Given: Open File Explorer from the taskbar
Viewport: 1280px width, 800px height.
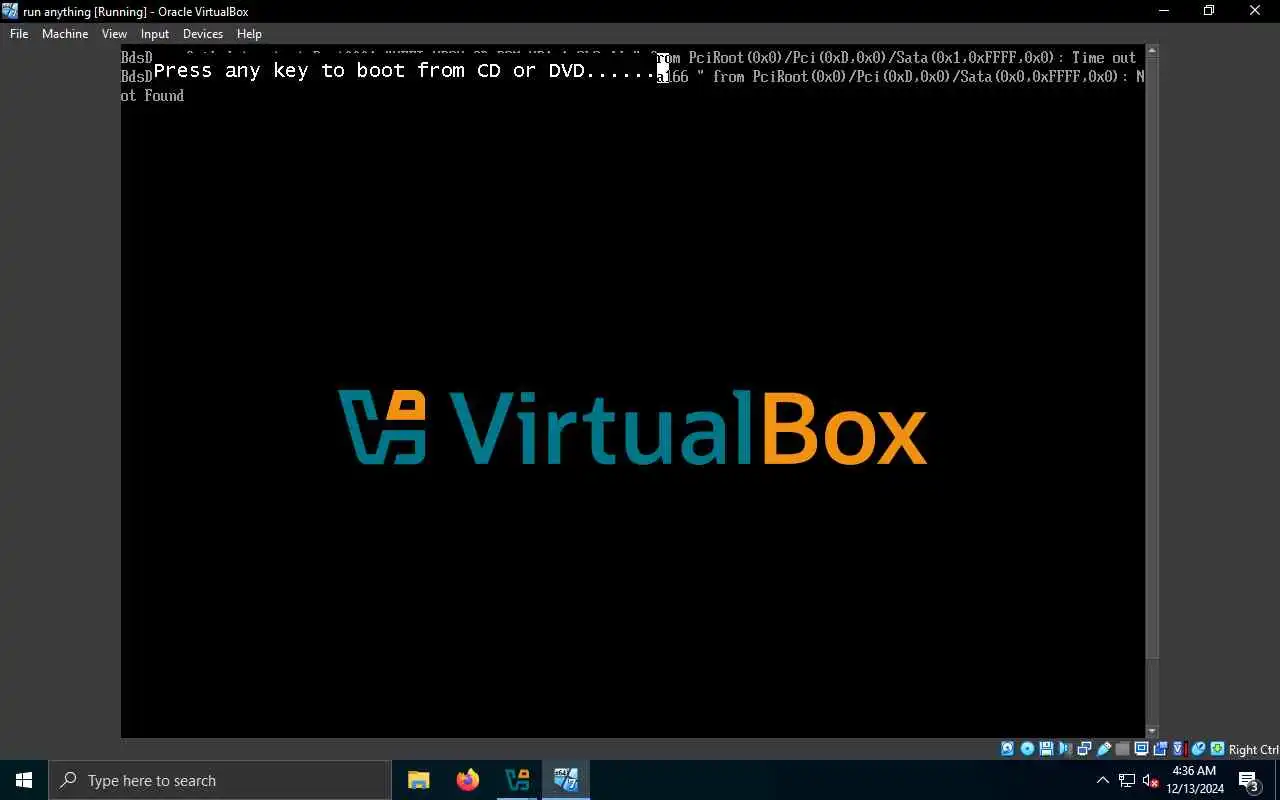Looking at the screenshot, I should coord(419,780).
